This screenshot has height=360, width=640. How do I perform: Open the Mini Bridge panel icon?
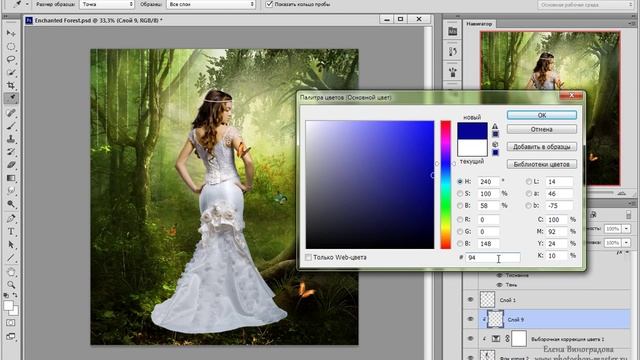click(452, 31)
